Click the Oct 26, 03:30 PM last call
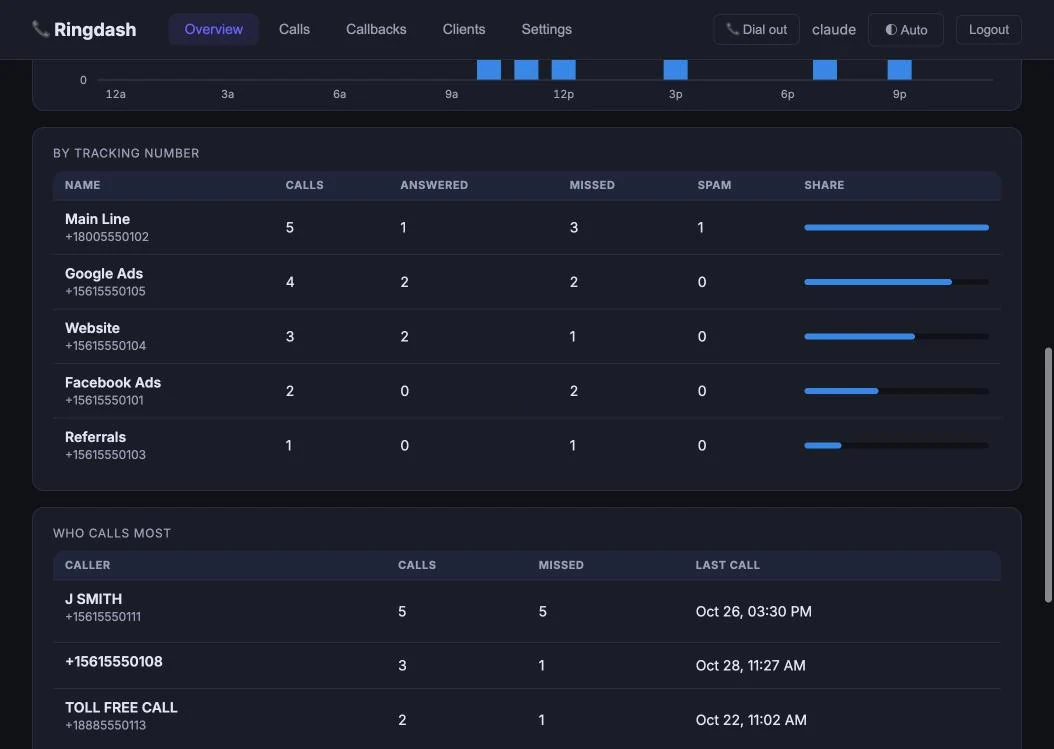1054x749 pixels. click(x=754, y=611)
